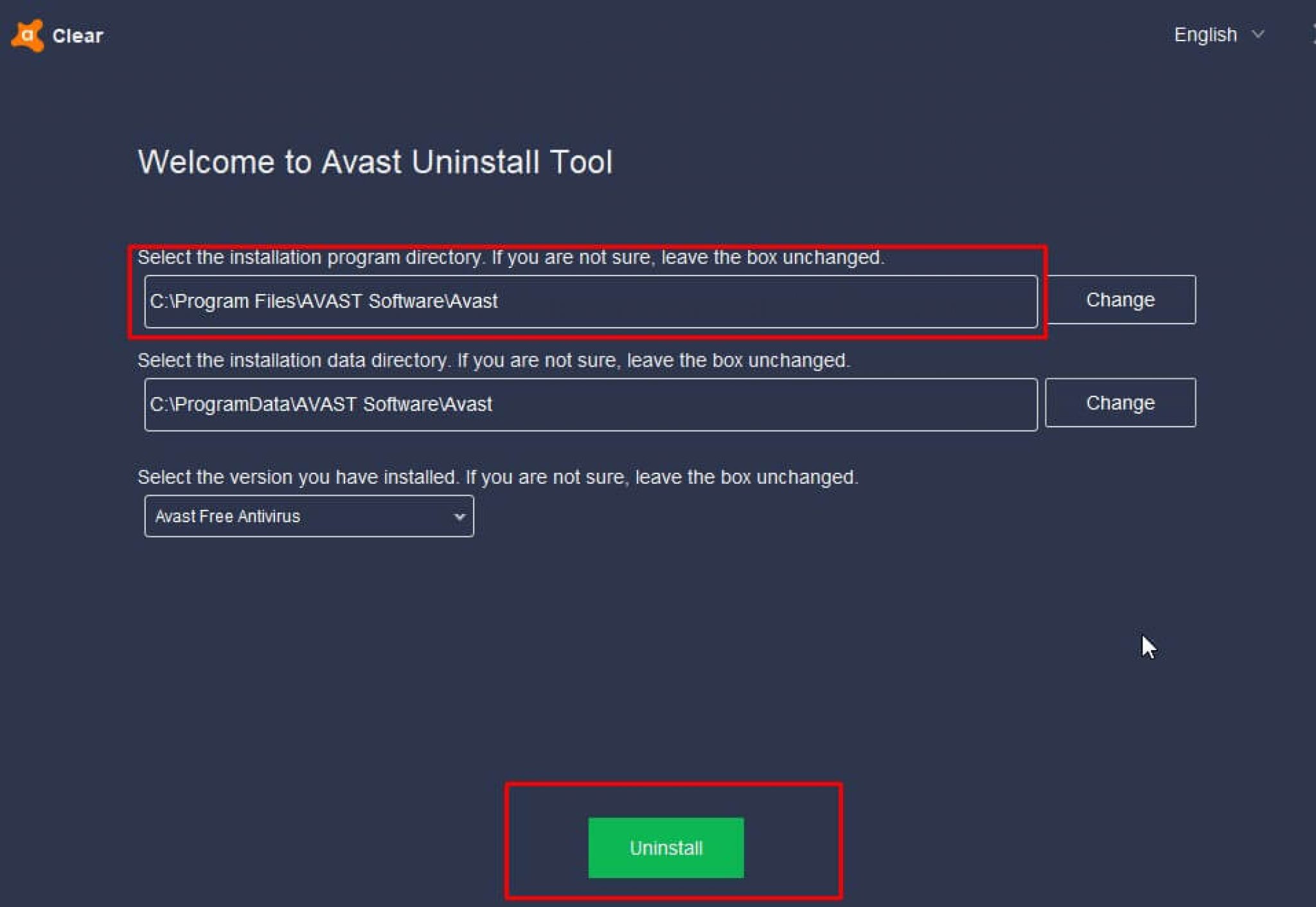This screenshot has height=907, width=1316.
Task: Close the Avast Clear window
Action: [x=1313, y=35]
